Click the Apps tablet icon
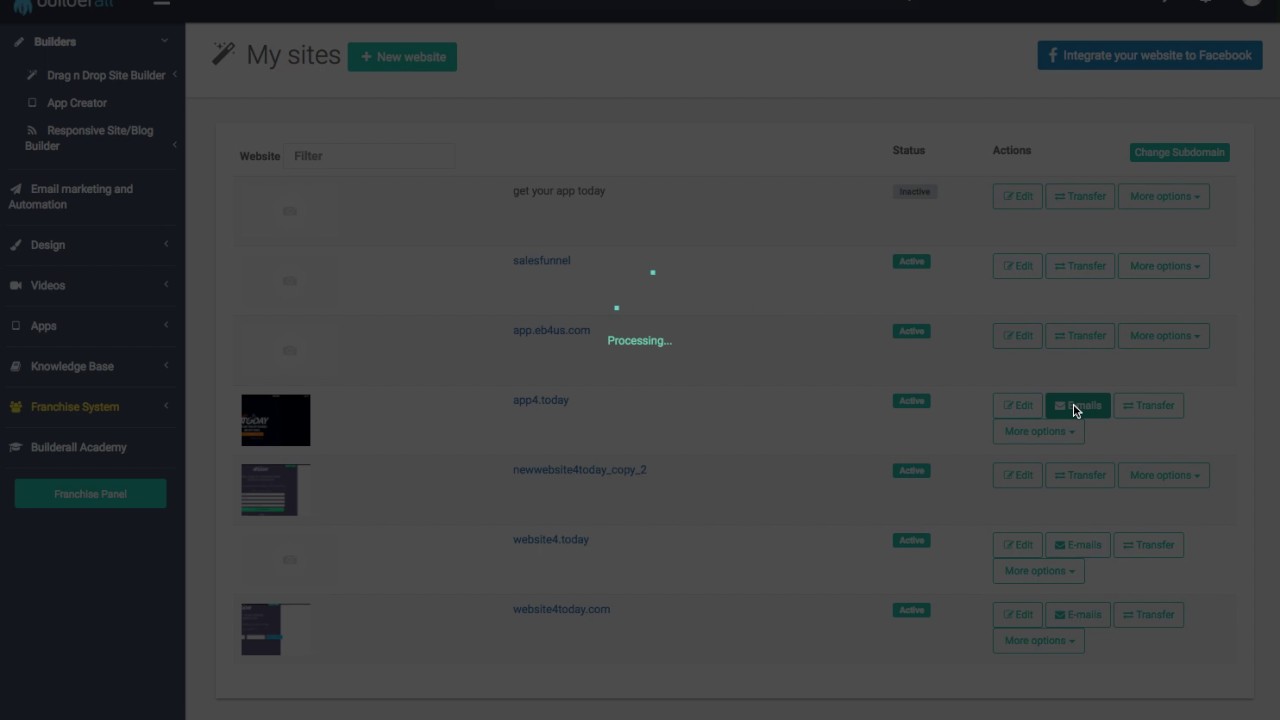The height and width of the screenshot is (720, 1280). pyautogui.click(x=16, y=326)
